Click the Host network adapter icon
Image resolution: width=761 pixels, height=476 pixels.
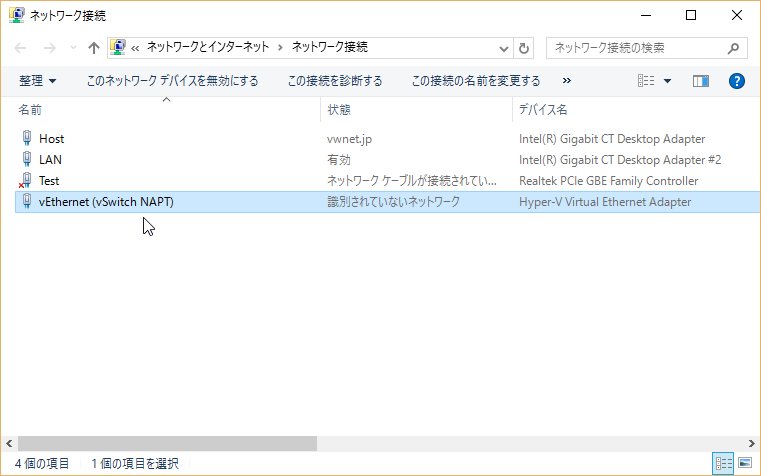[x=27, y=138]
